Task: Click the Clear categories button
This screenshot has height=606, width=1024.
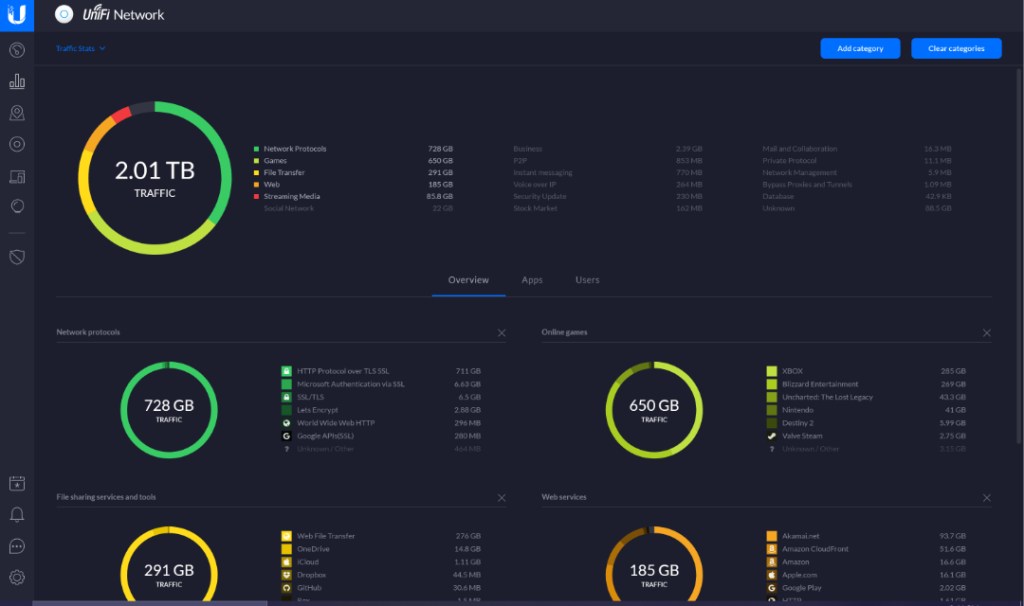Action: (x=956, y=48)
